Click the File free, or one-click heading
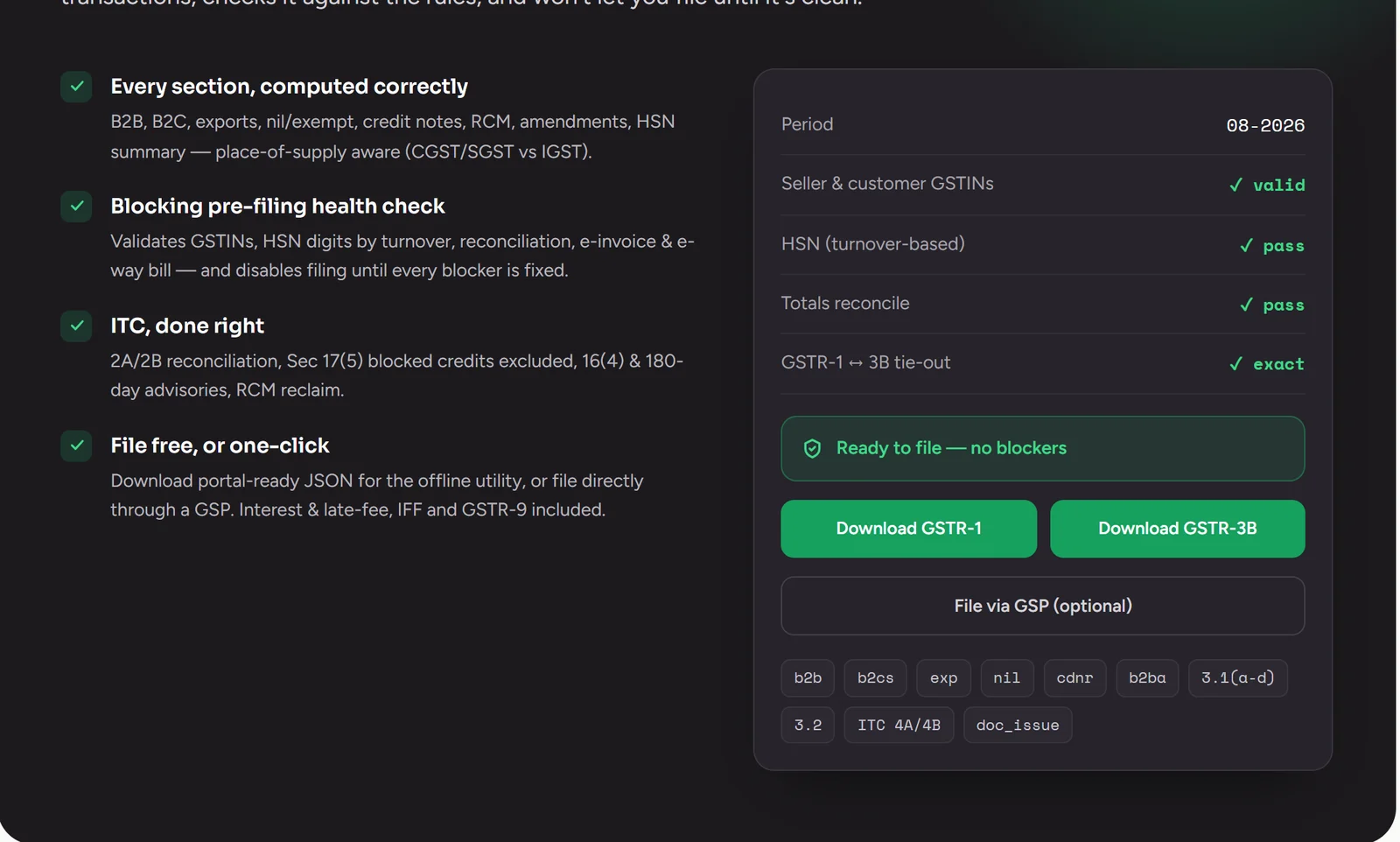 220,446
